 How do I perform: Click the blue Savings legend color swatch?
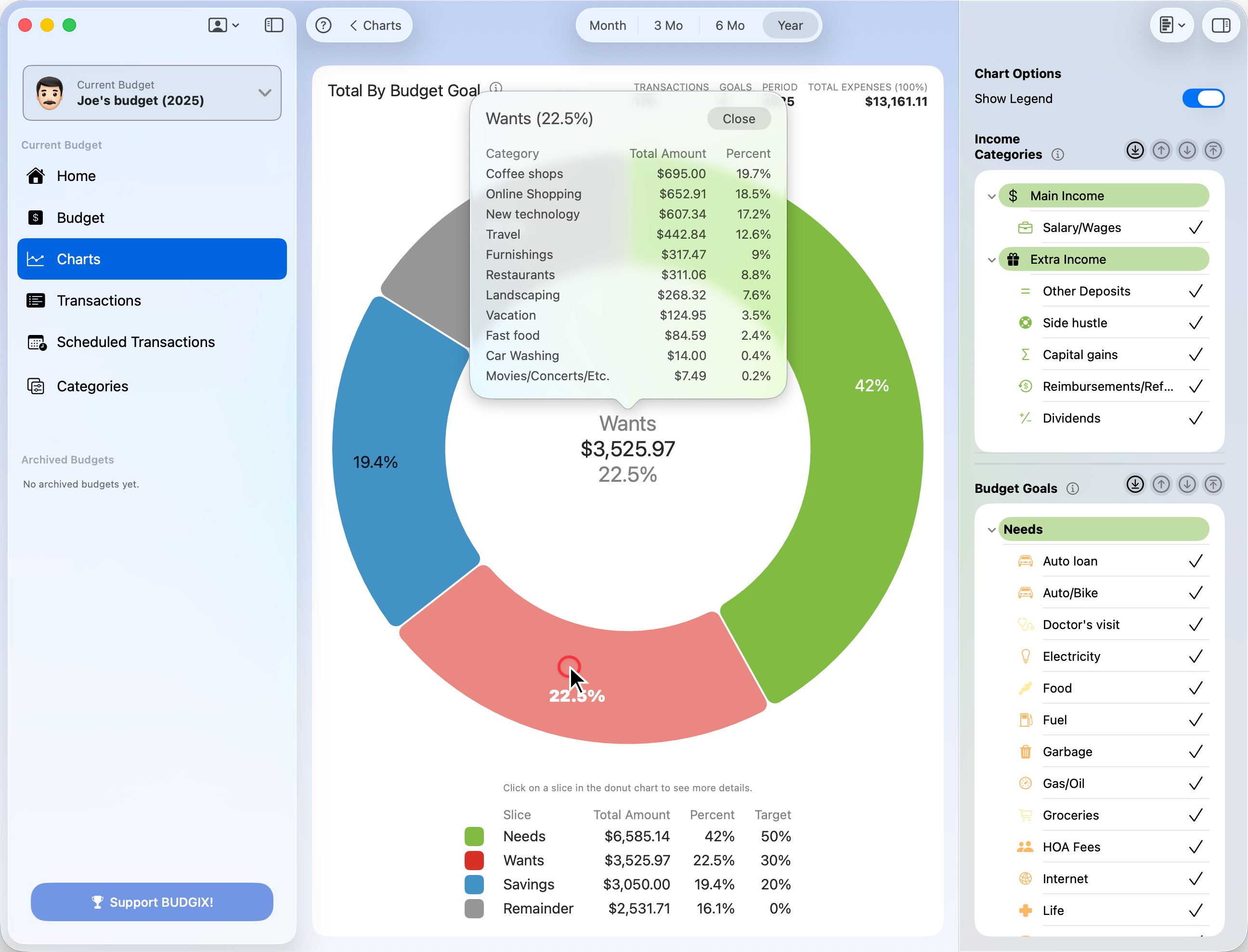click(474, 885)
